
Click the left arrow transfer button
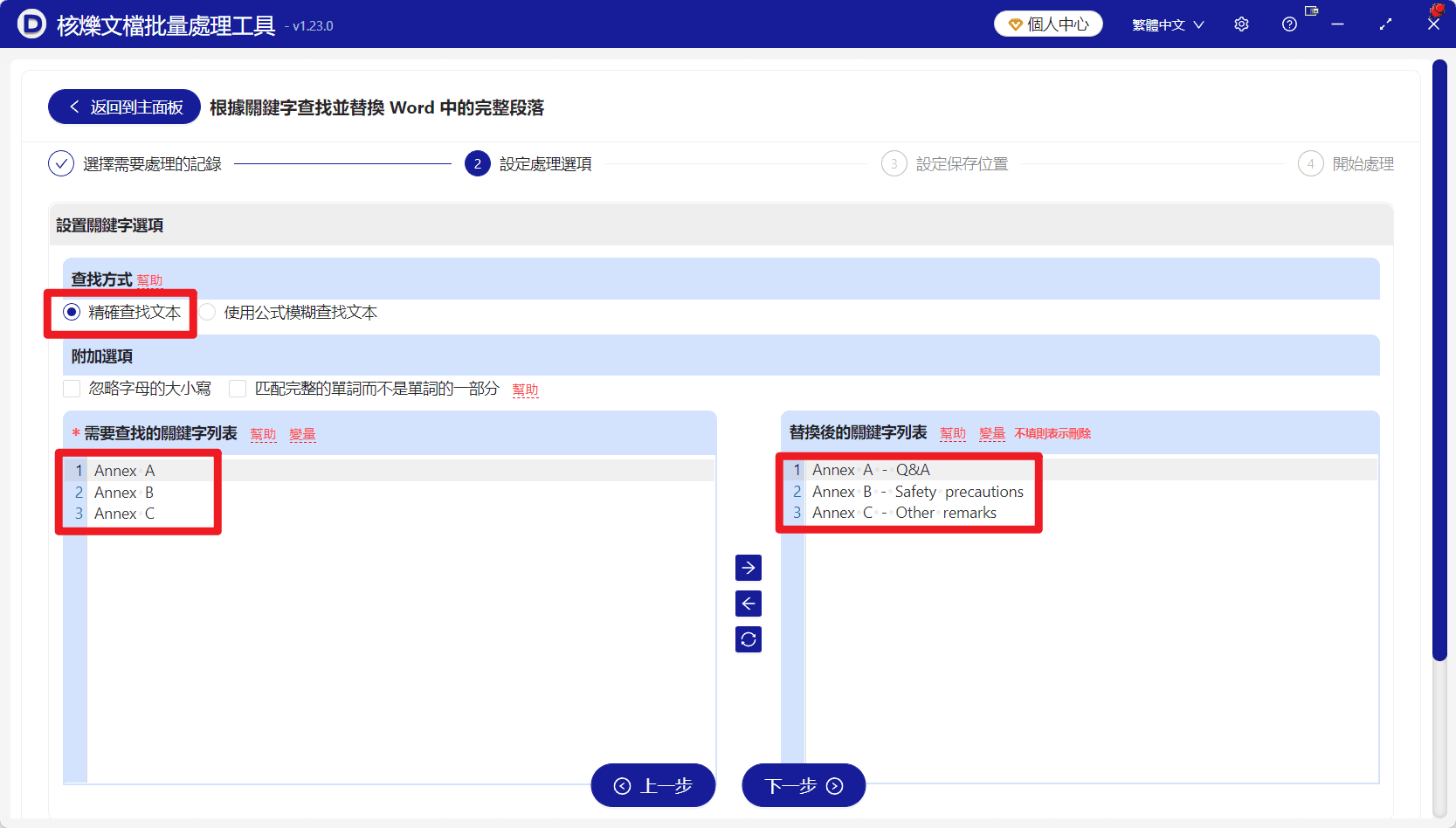[x=749, y=604]
